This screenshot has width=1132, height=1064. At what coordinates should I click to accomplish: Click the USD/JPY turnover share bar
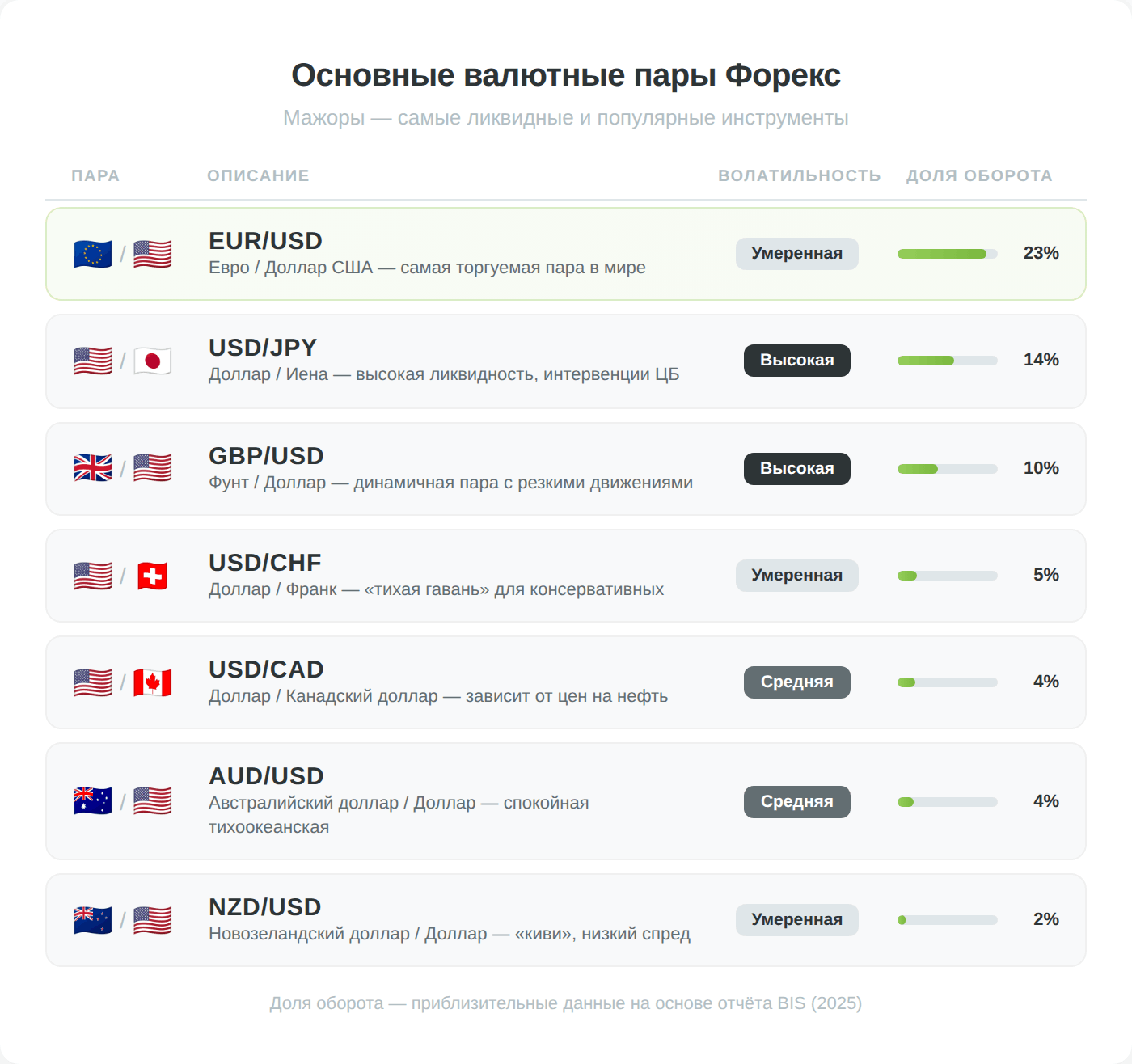pos(947,361)
